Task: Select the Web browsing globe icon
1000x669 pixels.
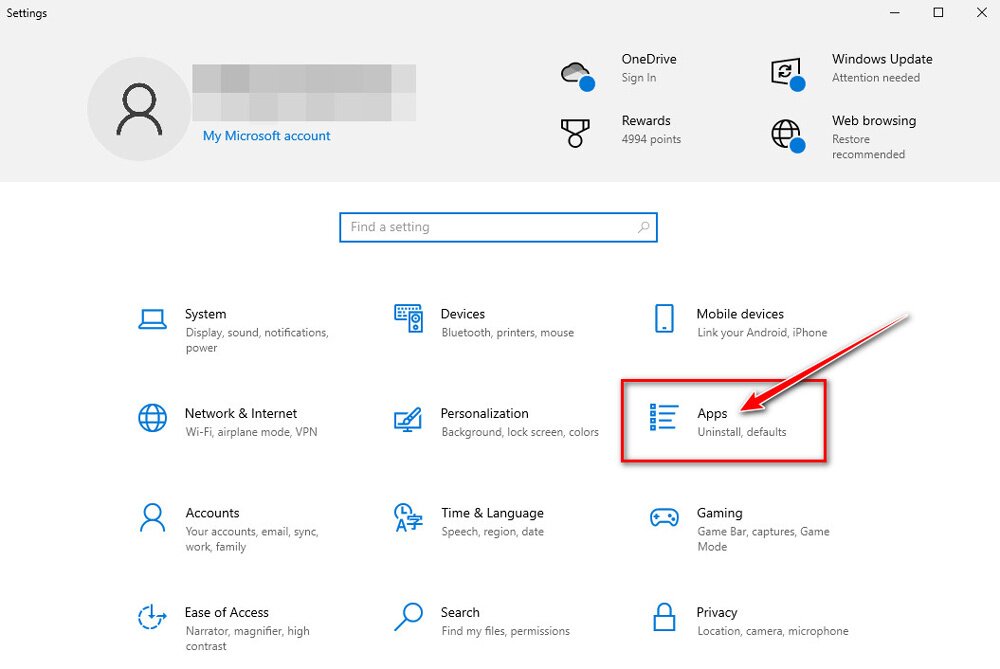Action: (x=788, y=136)
